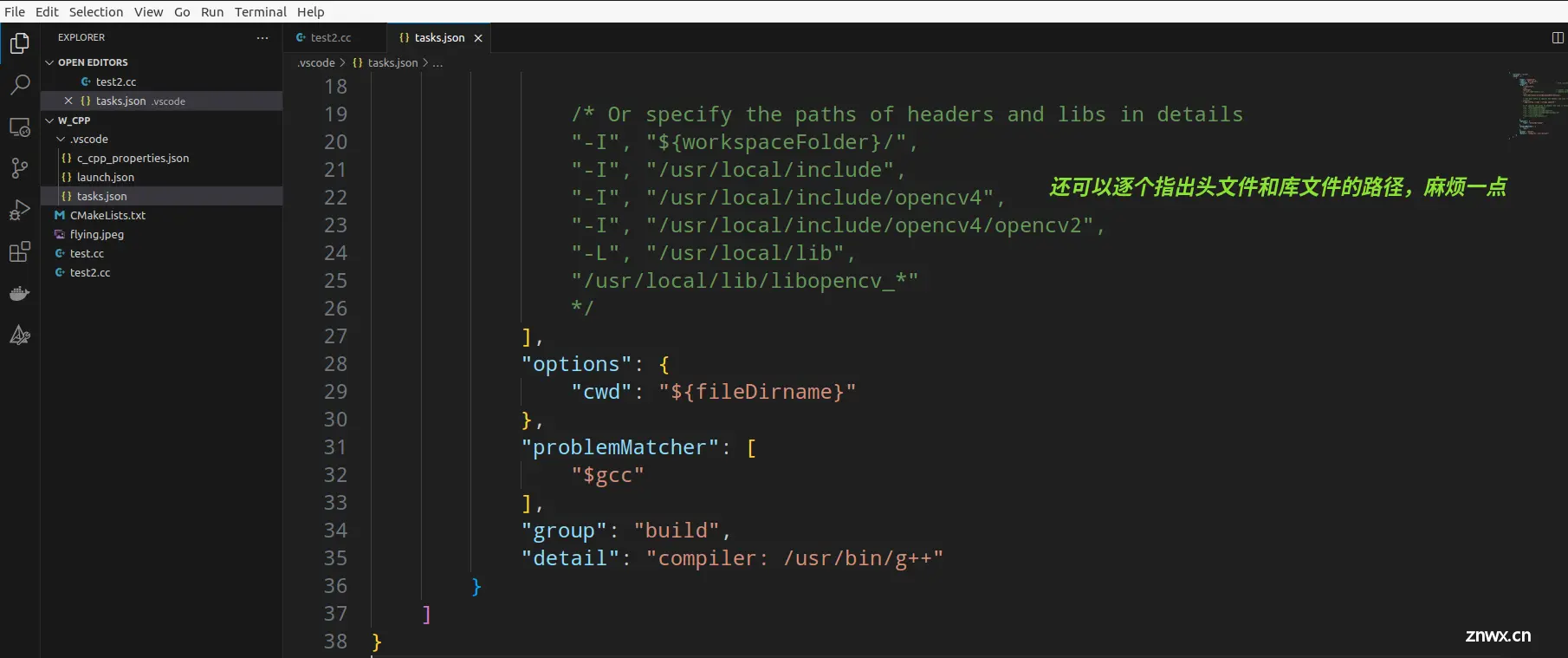Image resolution: width=1568 pixels, height=658 pixels.
Task: Select the tasks.json editor tab
Action: coord(438,37)
